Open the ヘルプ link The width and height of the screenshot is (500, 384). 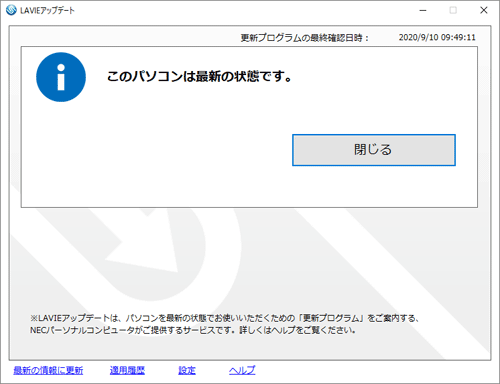(242, 370)
